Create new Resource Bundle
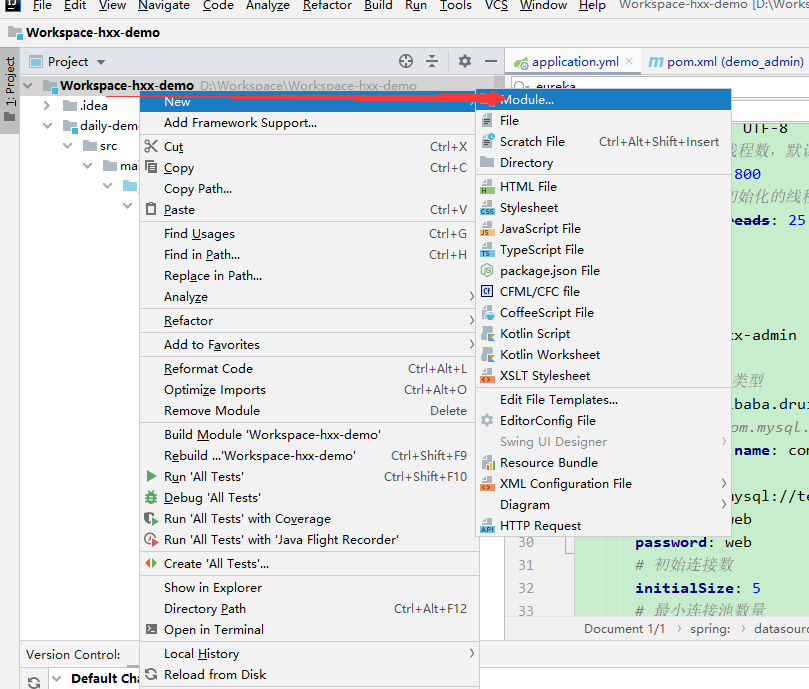 604,462
